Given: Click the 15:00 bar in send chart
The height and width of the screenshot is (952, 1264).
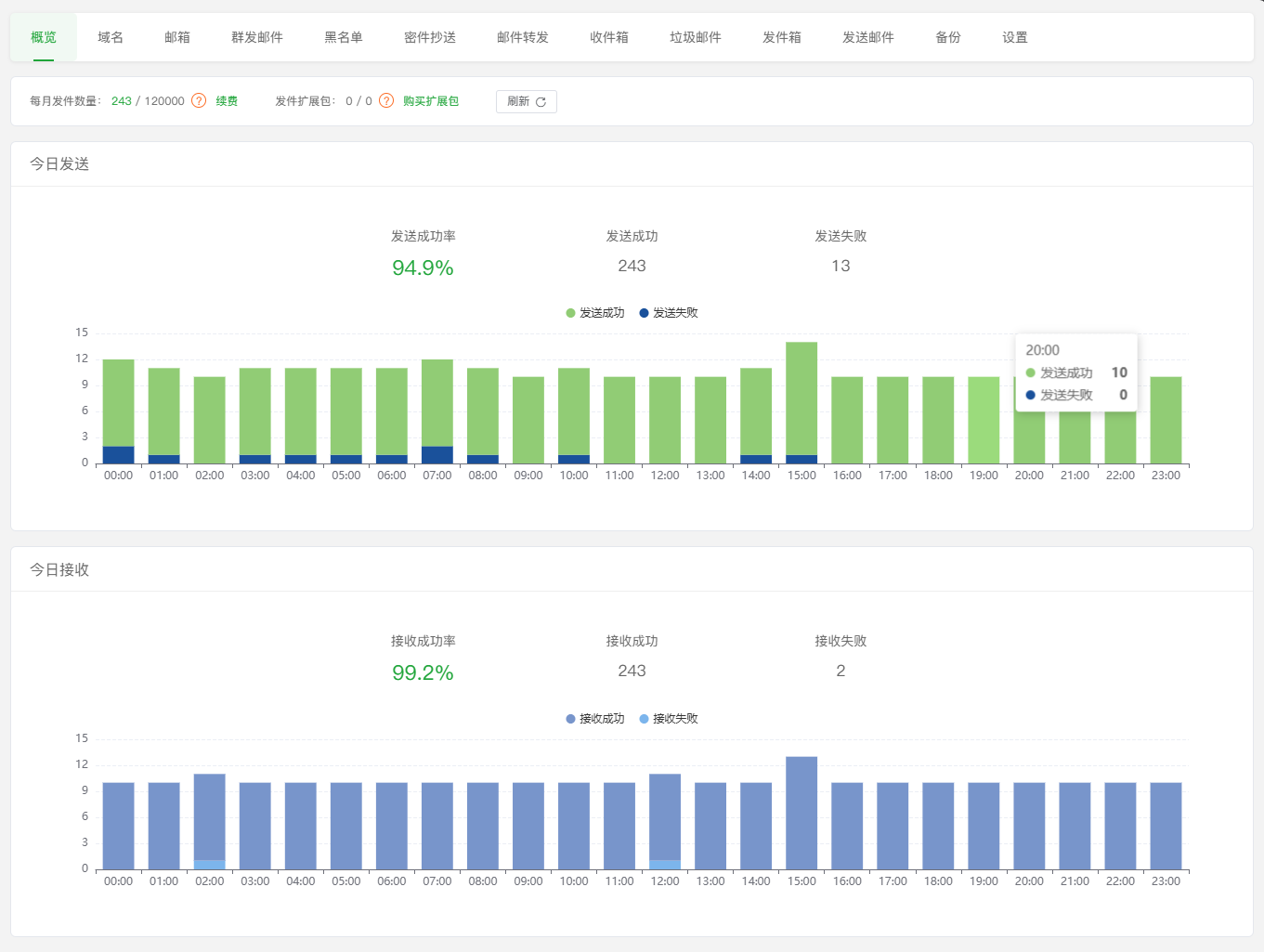Looking at the screenshot, I should [x=801, y=399].
